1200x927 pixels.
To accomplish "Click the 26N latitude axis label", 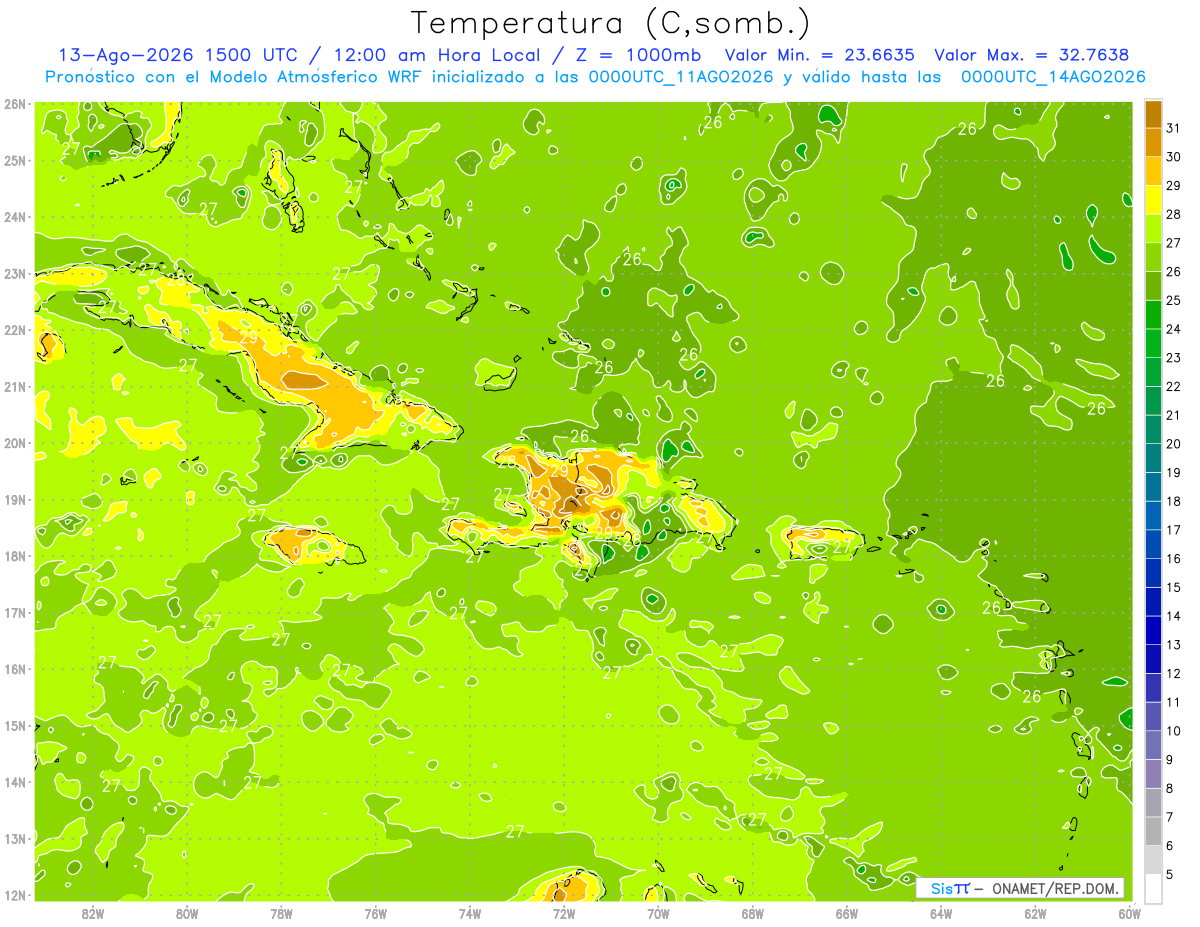I will (15, 104).
